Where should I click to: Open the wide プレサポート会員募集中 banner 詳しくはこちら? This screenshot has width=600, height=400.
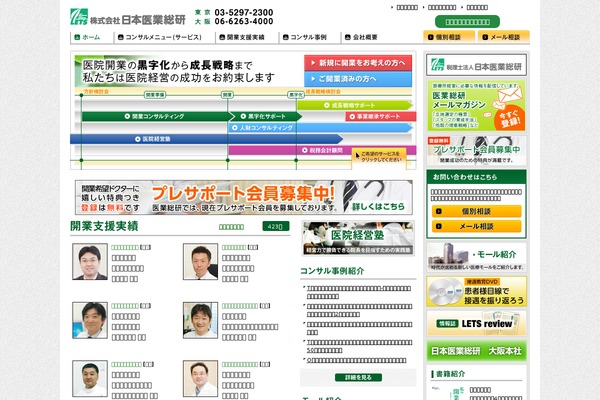(244, 198)
